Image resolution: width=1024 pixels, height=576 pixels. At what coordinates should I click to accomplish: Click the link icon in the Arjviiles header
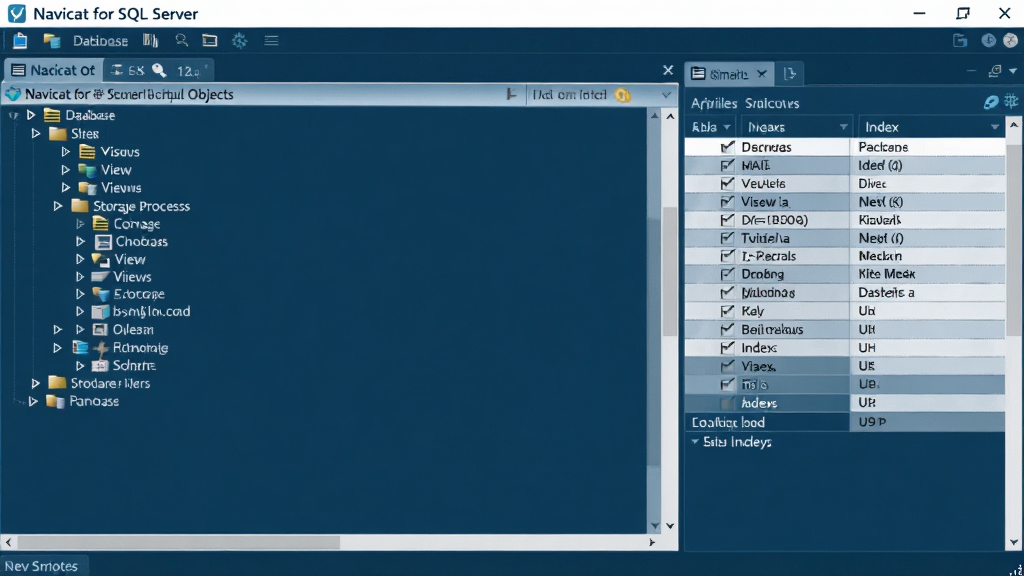point(991,102)
